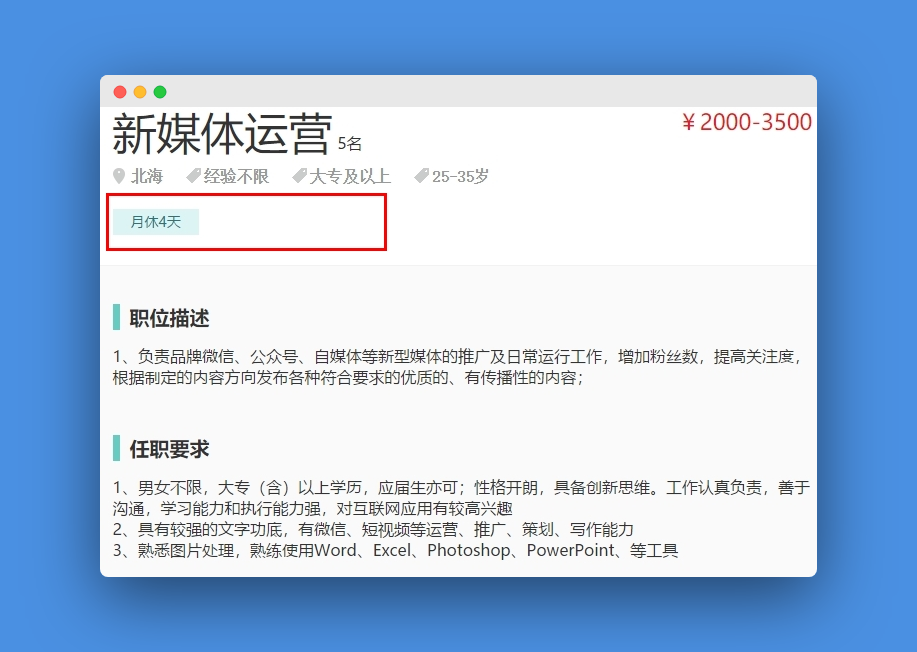Click the tag icon beside 大专及以上

tap(299, 175)
